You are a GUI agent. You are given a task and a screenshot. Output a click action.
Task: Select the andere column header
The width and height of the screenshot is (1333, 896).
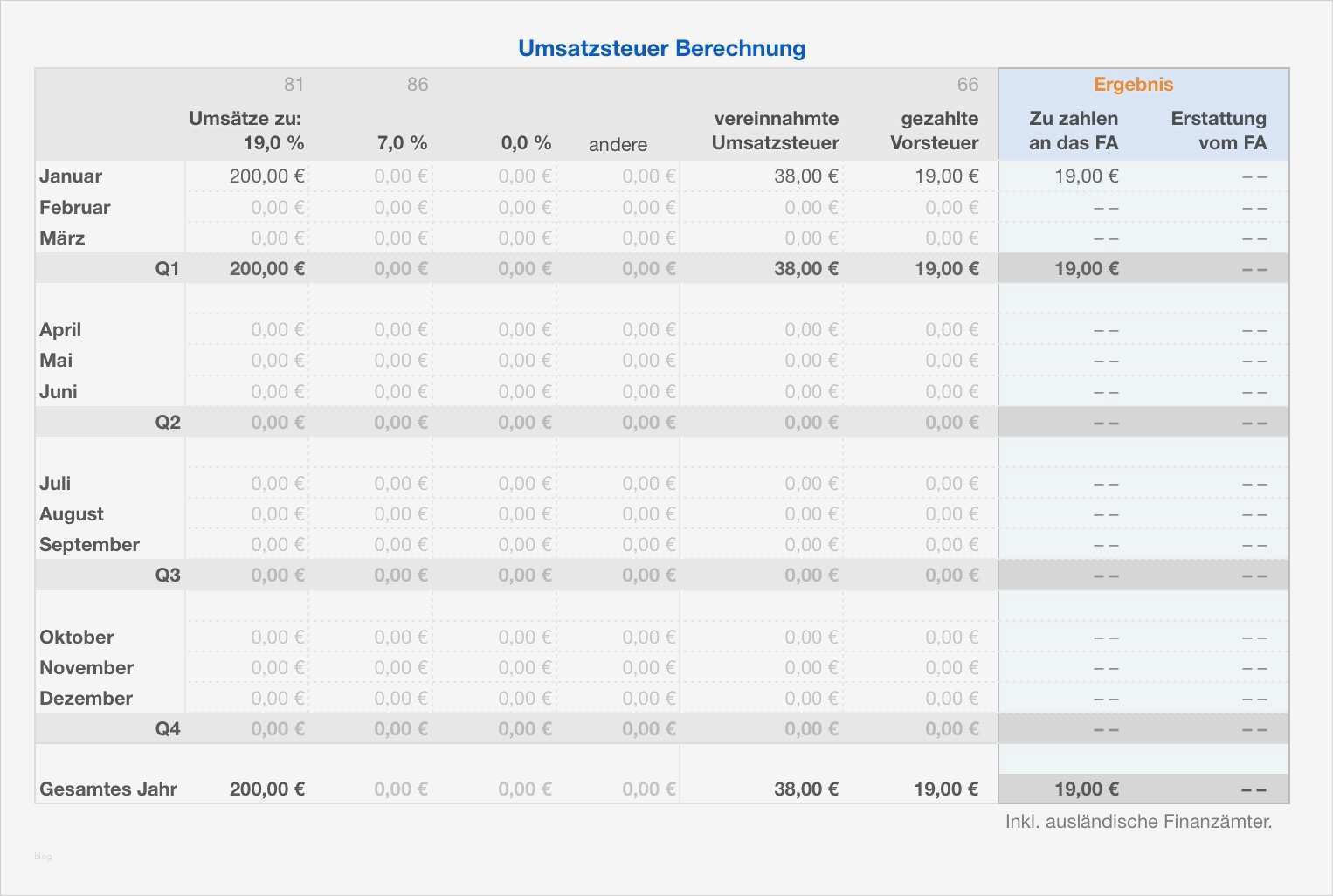tap(618, 145)
